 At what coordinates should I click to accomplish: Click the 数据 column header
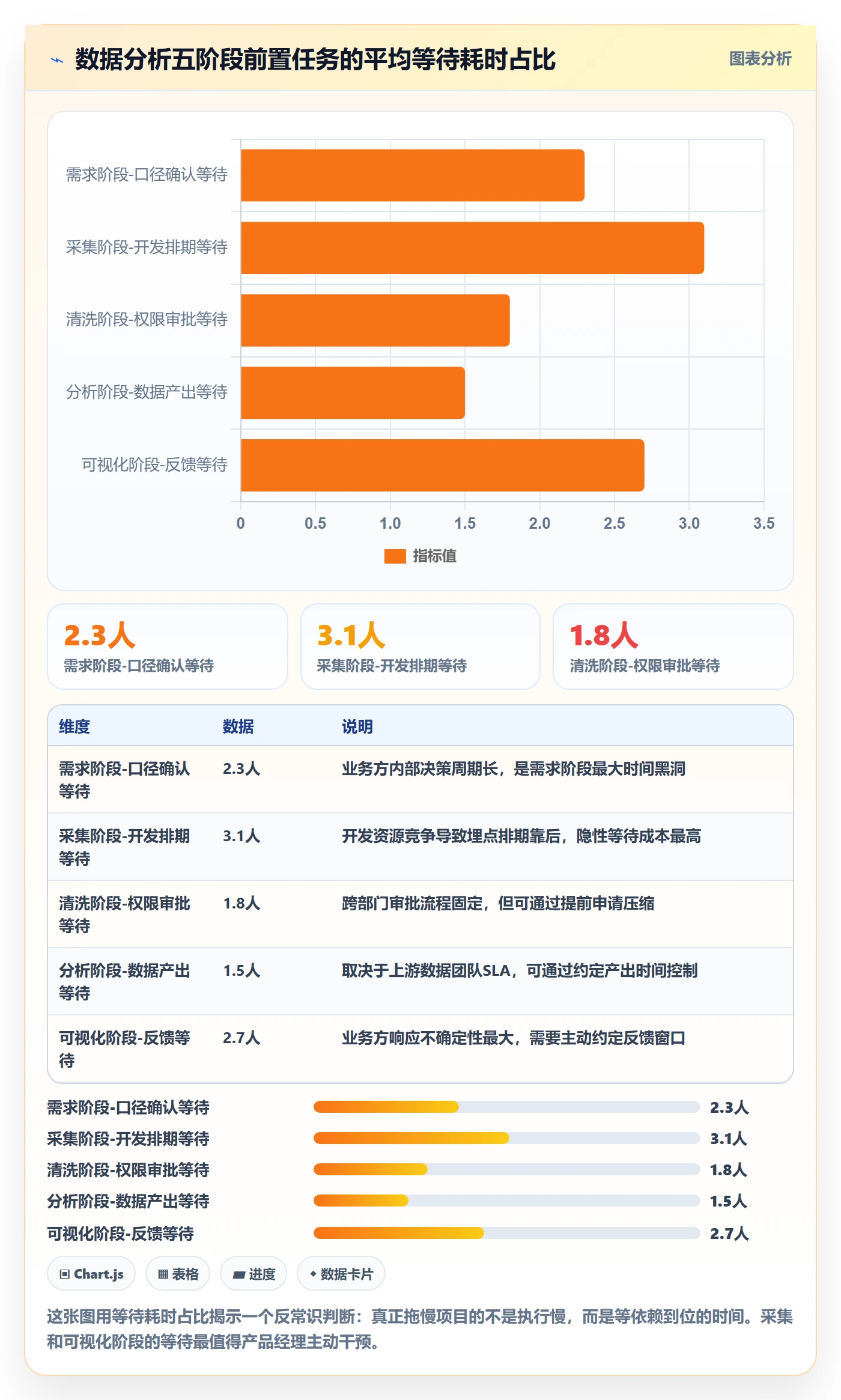click(x=238, y=726)
